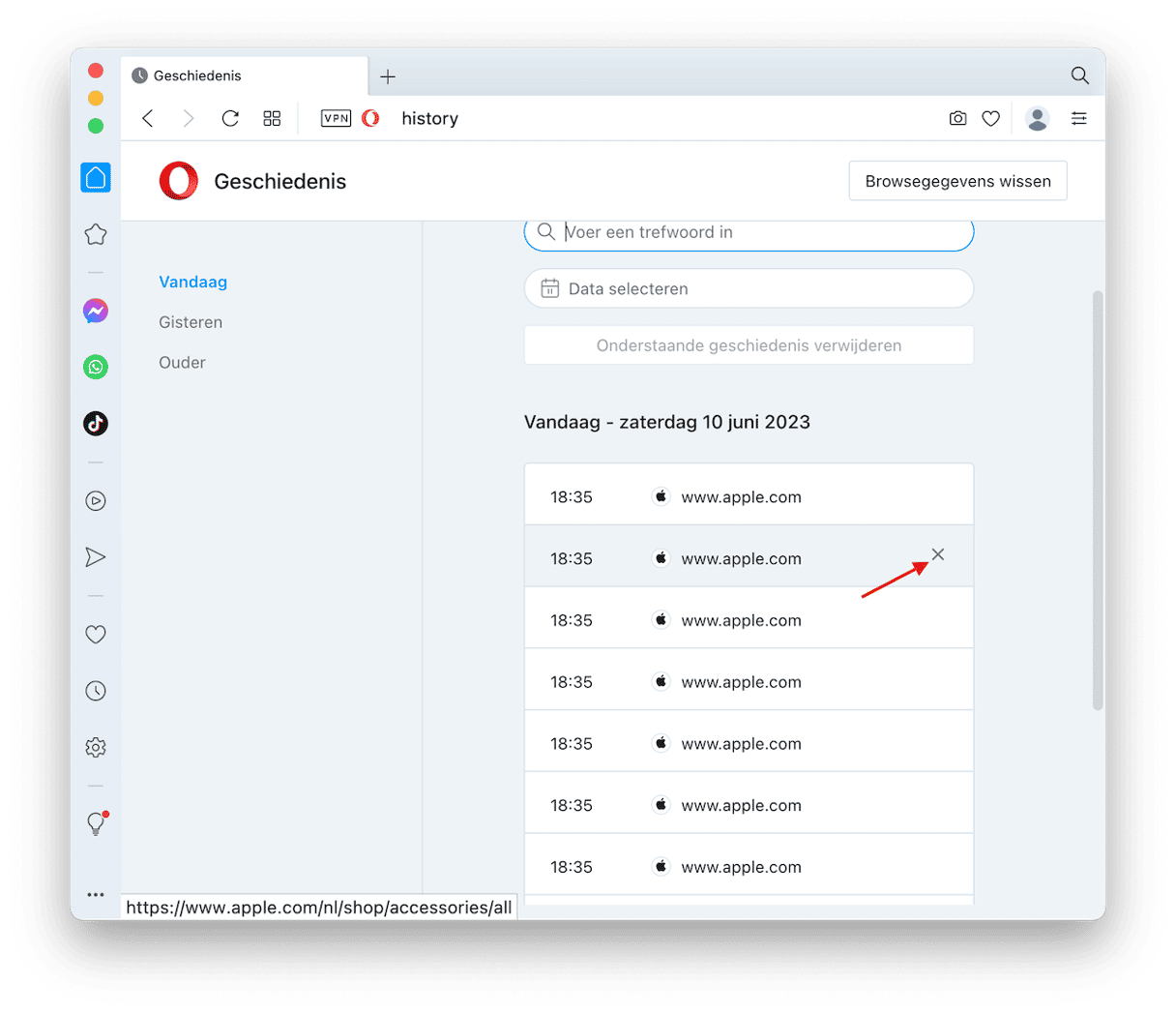Open the Opera start page home icon
Screen dimensions: 1176x1013
96,177
